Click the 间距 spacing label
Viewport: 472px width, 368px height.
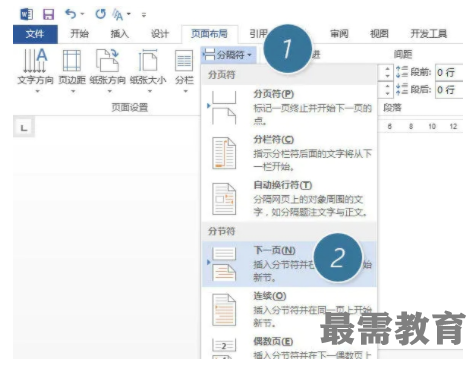click(403, 54)
